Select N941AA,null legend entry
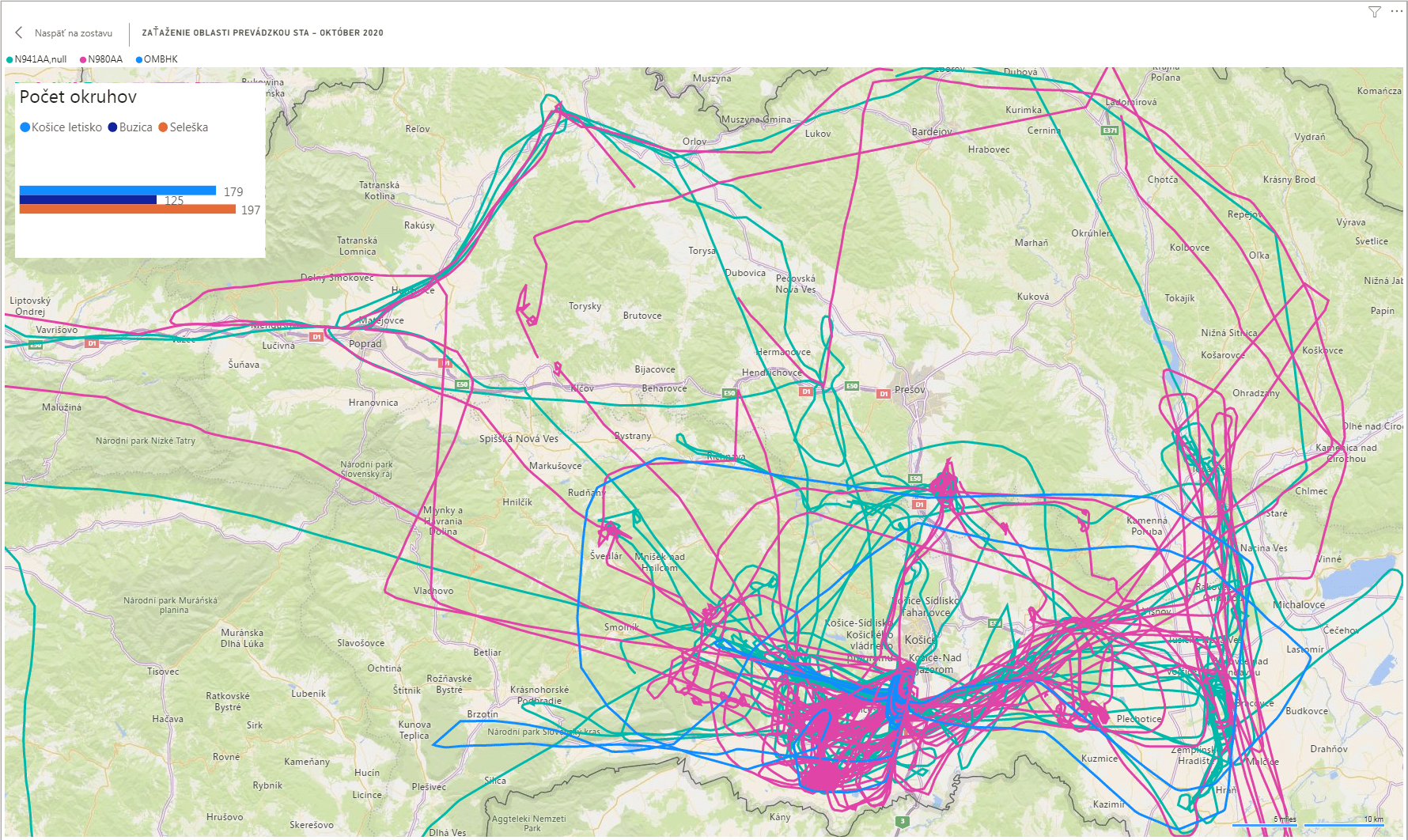This screenshot has width=1408, height=840. (x=40, y=59)
